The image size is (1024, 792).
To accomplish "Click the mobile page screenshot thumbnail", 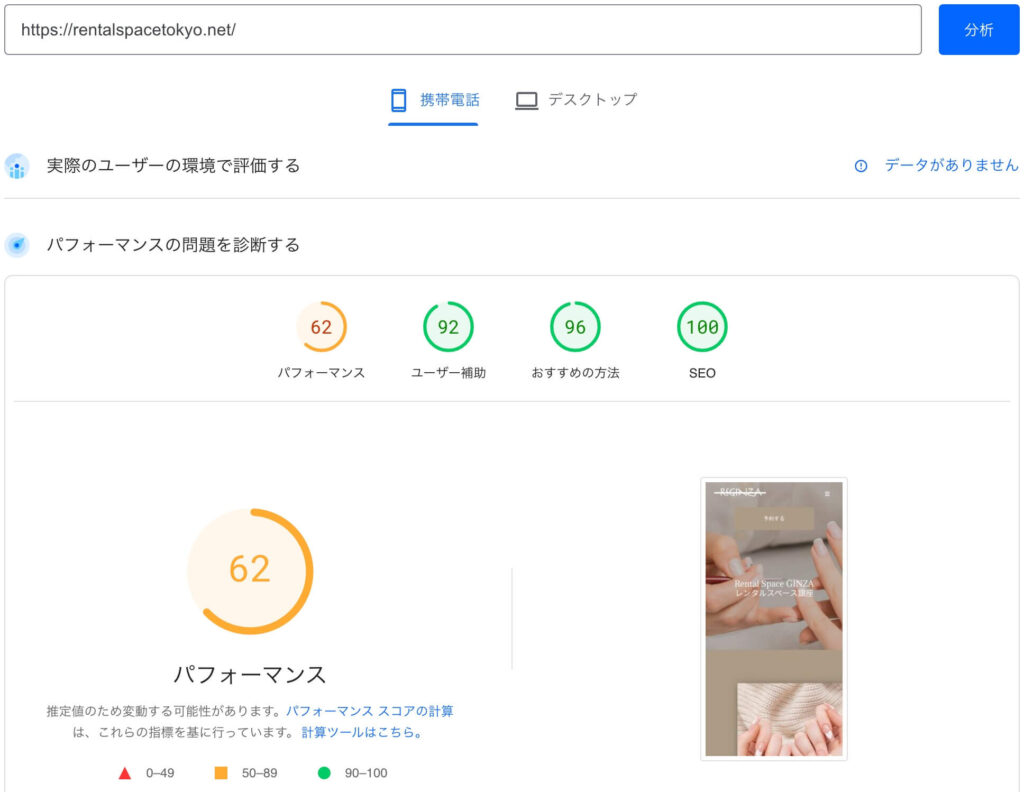I will 773,619.
